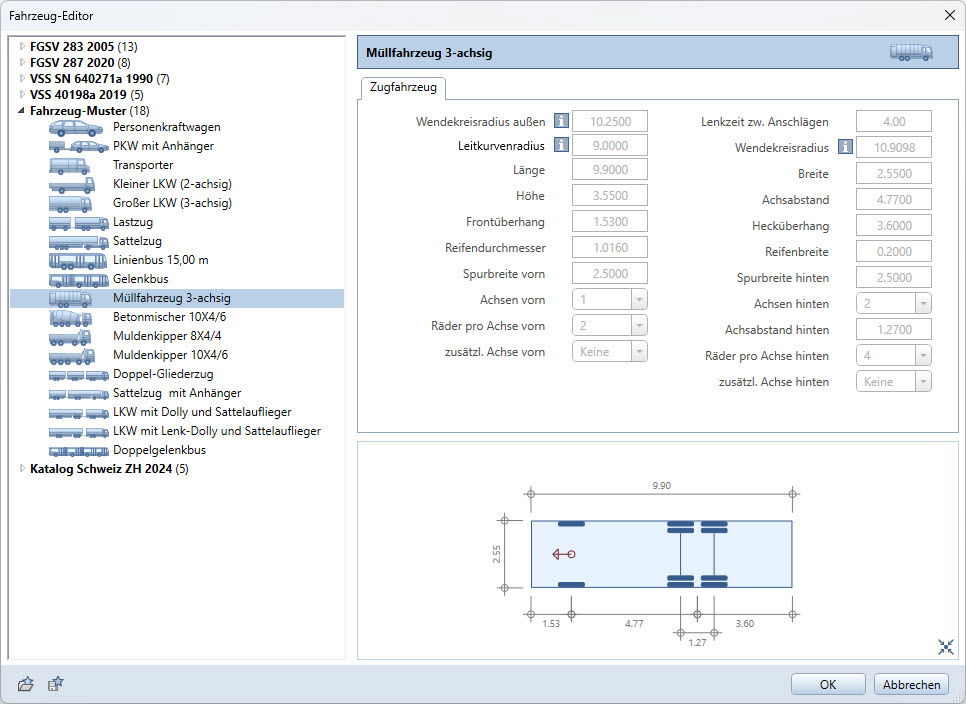966x704 pixels.
Task: Open the Achsen vorn dropdown
Action: (639, 300)
